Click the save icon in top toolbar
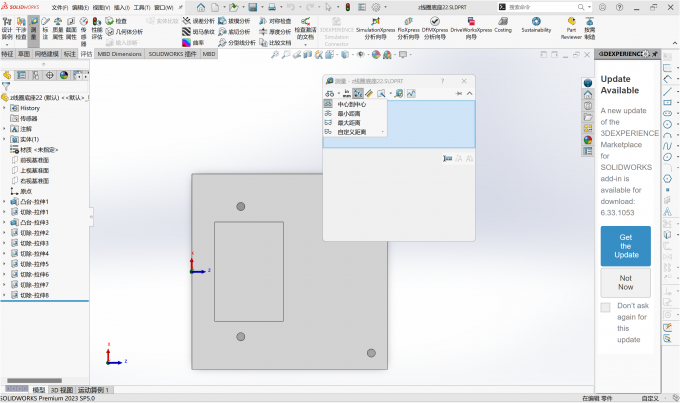Screen dimensions: 680x403 tap(252, 7)
